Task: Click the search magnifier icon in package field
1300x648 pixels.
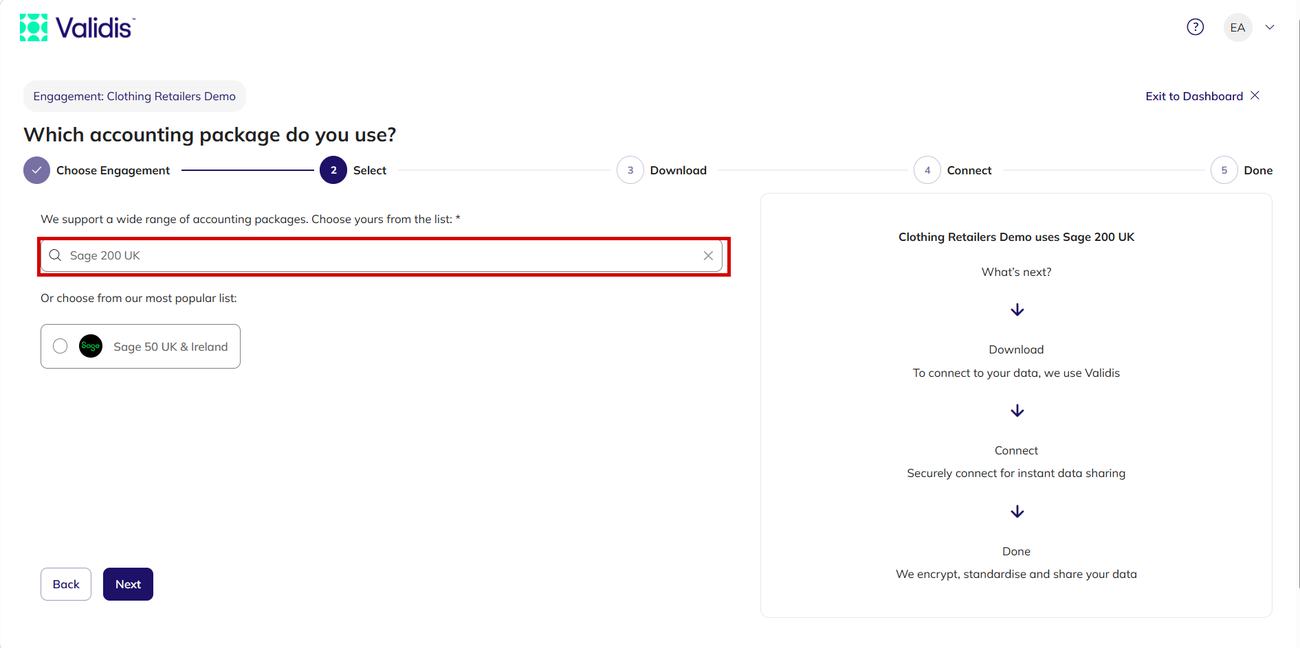Action: 55,255
